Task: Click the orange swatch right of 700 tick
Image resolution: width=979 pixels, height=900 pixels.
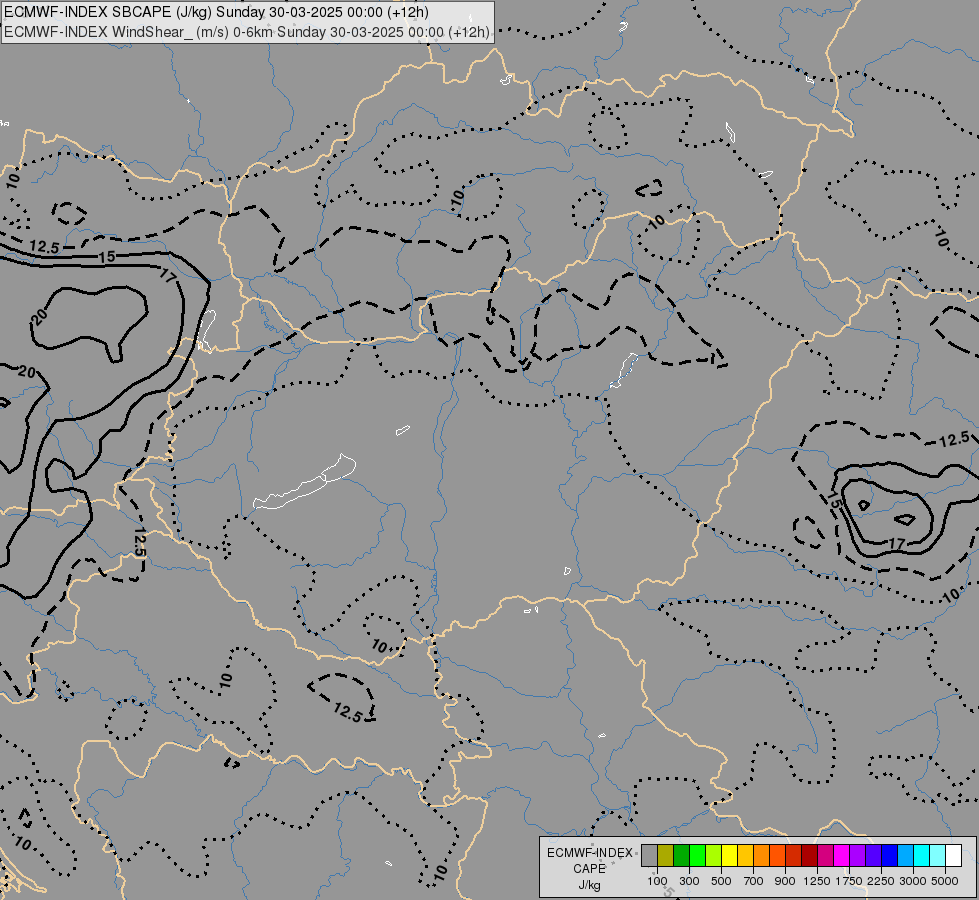Action: tap(761, 856)
